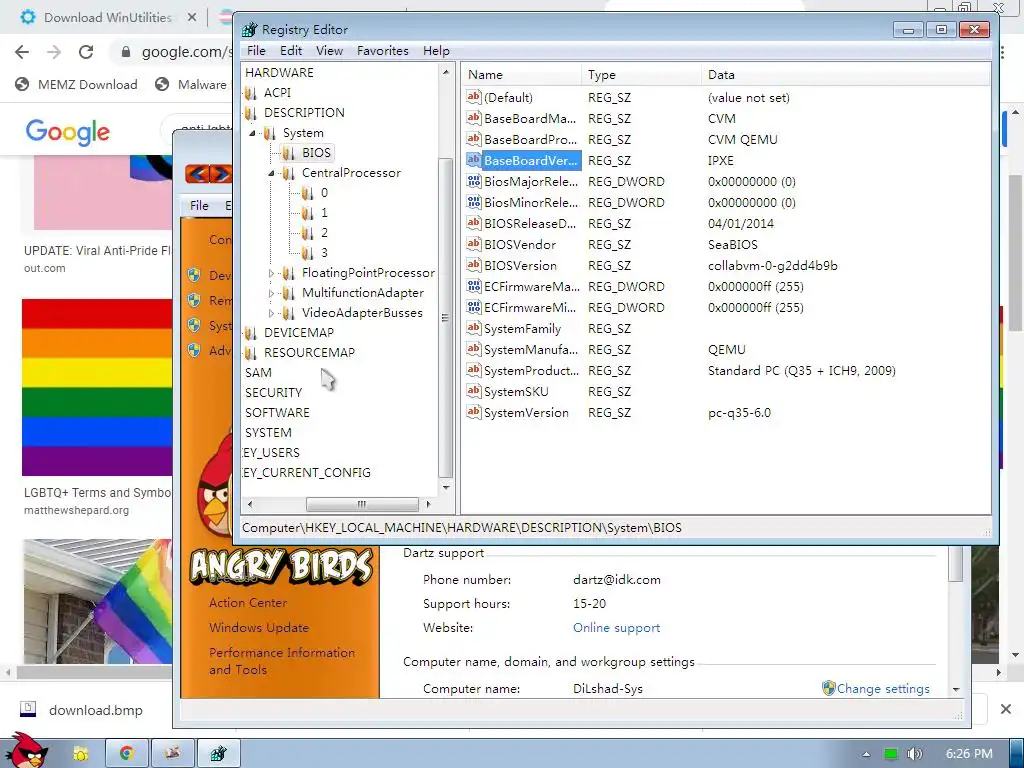
Task: Click the BiosMajorRelease DWORD value icon
Action: (473, 182)
